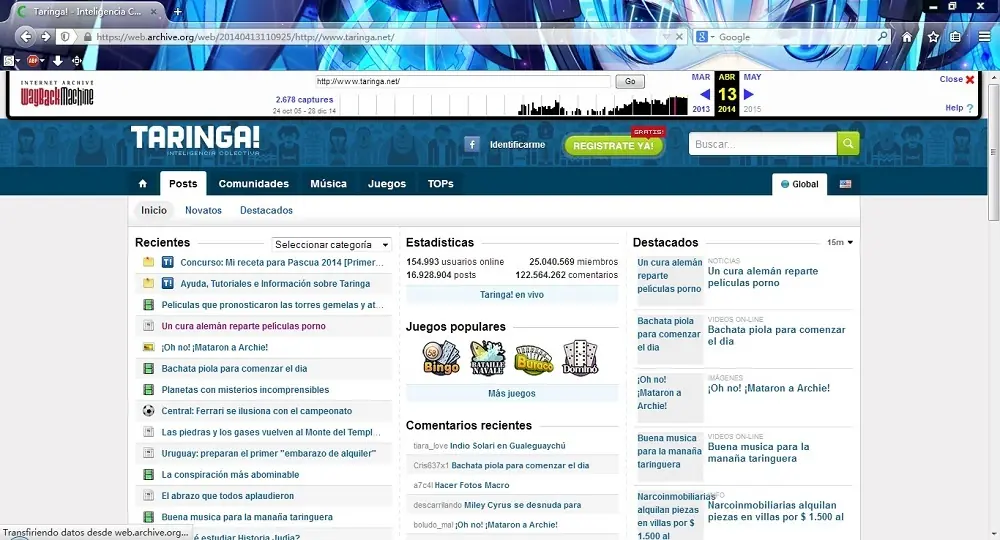Go to Taringa home via house icon
The image size is (1000, 540).
143,184
